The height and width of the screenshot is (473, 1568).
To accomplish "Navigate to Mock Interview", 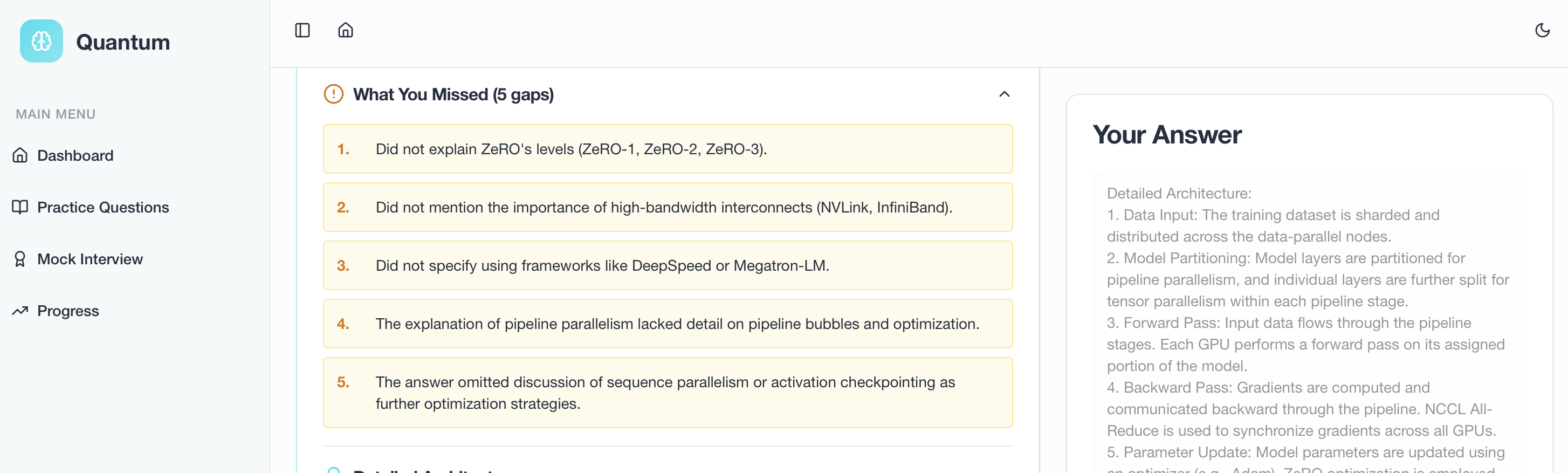I will [90, 259].
